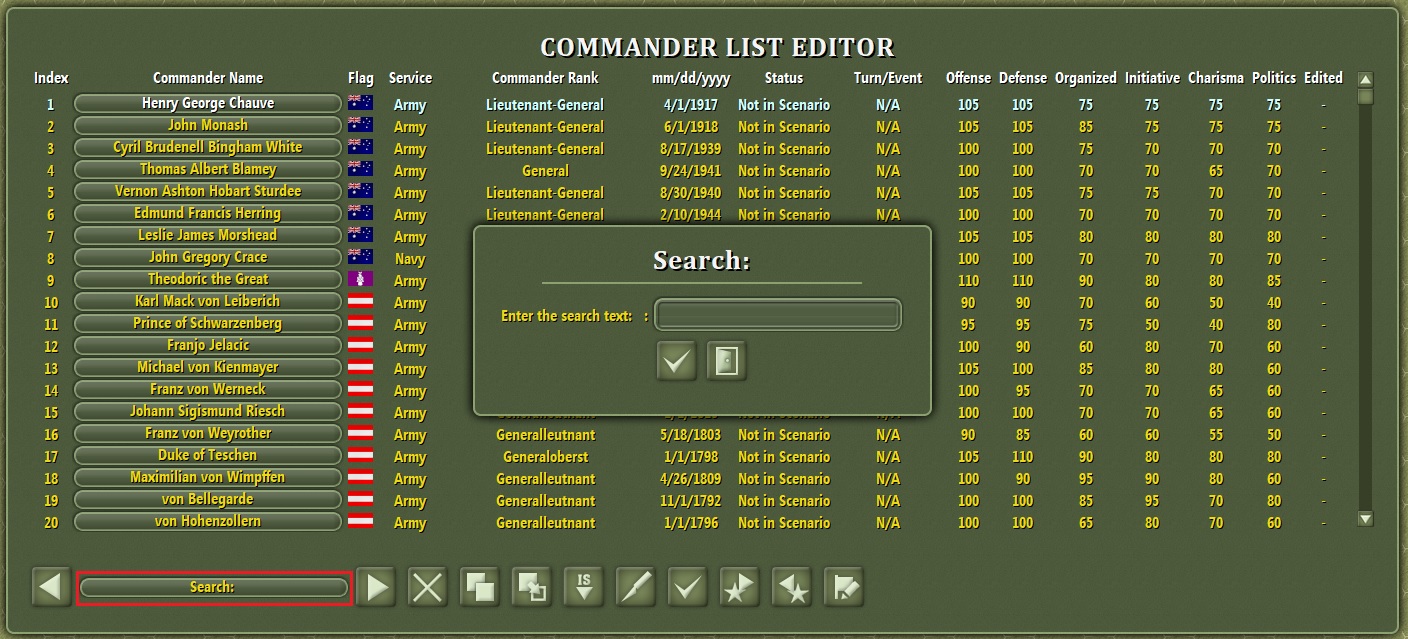Click the list scrollbar thumb

pyautogui.click(x=1365, y=97)
